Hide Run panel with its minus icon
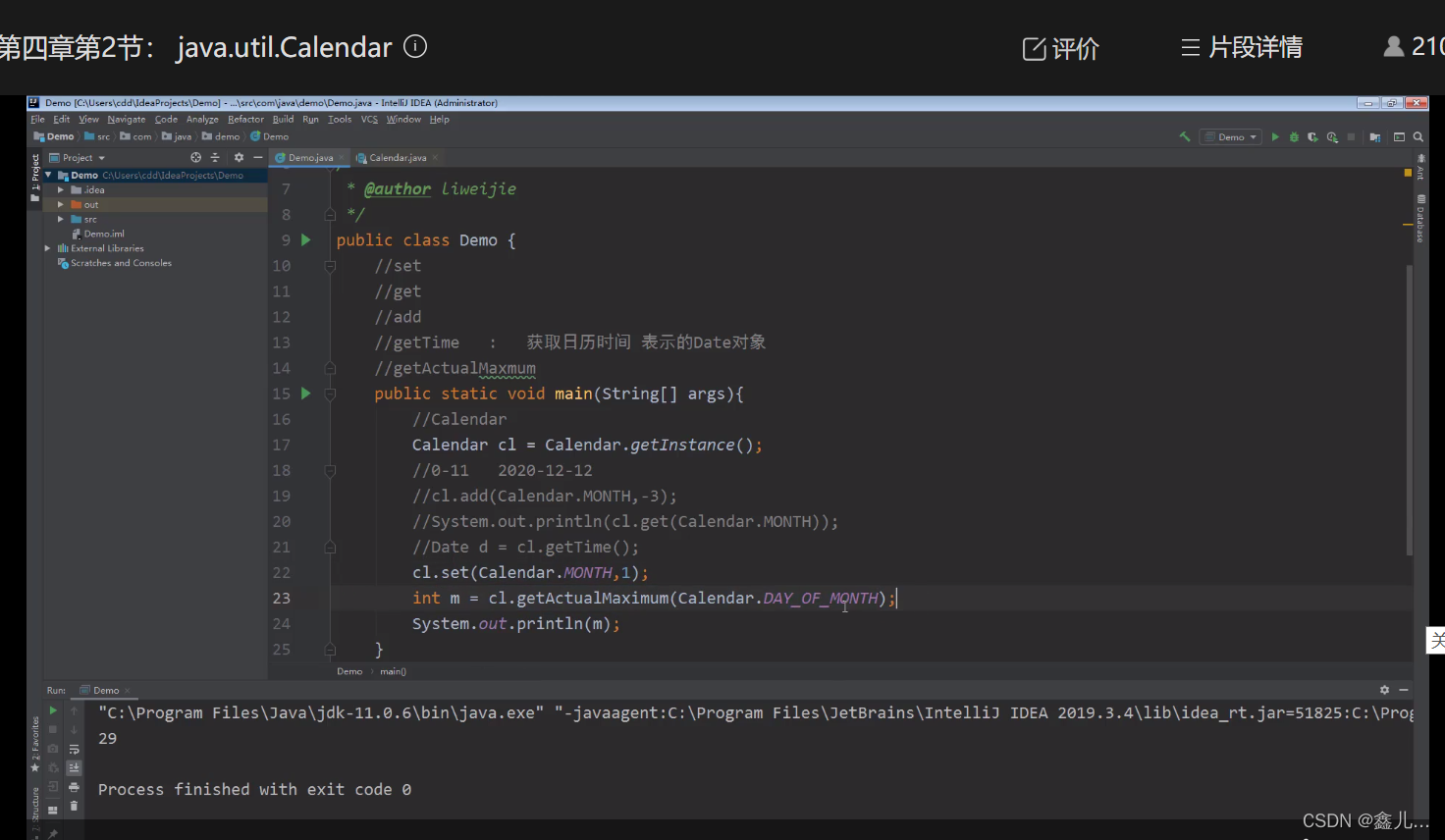 coord(1404,690)
